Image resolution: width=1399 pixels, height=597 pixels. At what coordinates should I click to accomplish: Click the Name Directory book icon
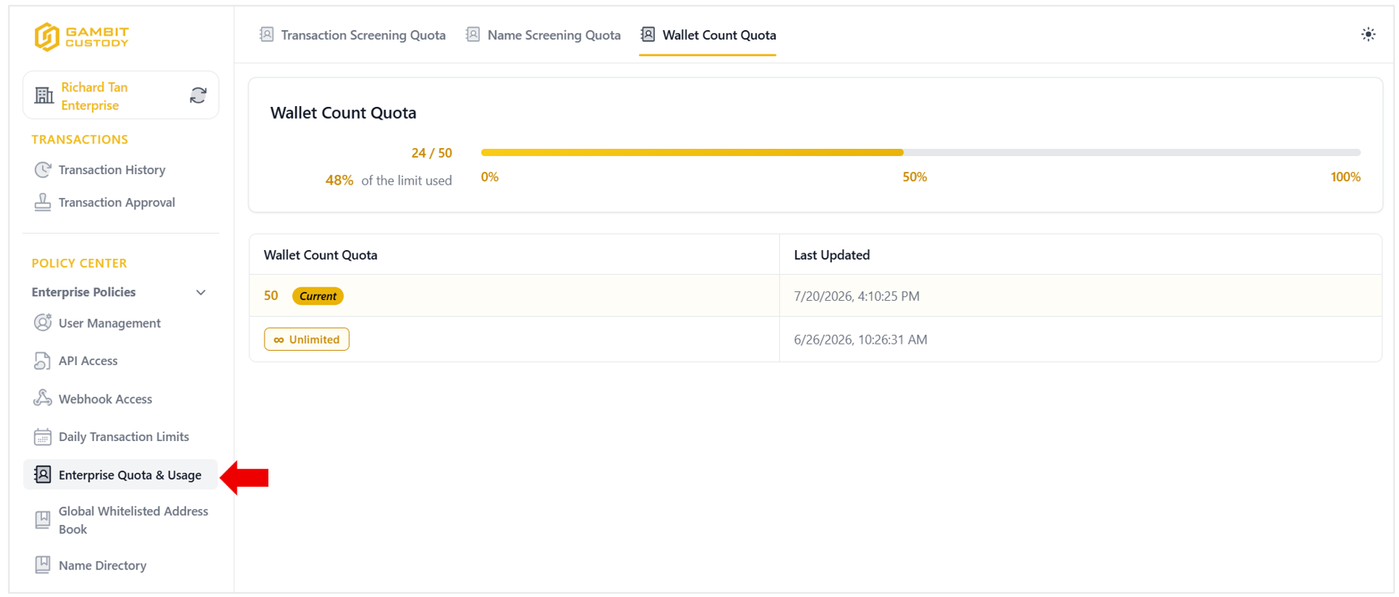click(43, 565)
